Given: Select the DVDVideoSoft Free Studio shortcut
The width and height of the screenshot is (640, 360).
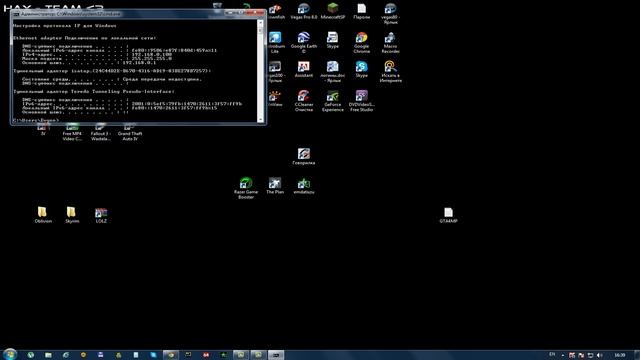Looking at the screenshot, I should [x=362, y=100].
